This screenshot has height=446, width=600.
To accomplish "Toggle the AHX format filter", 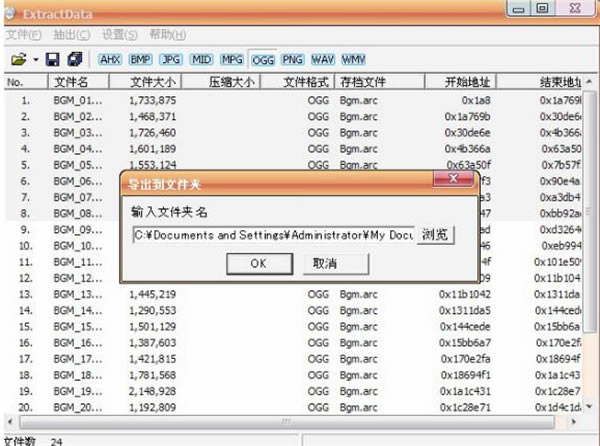I will click(x=110, y=59).
